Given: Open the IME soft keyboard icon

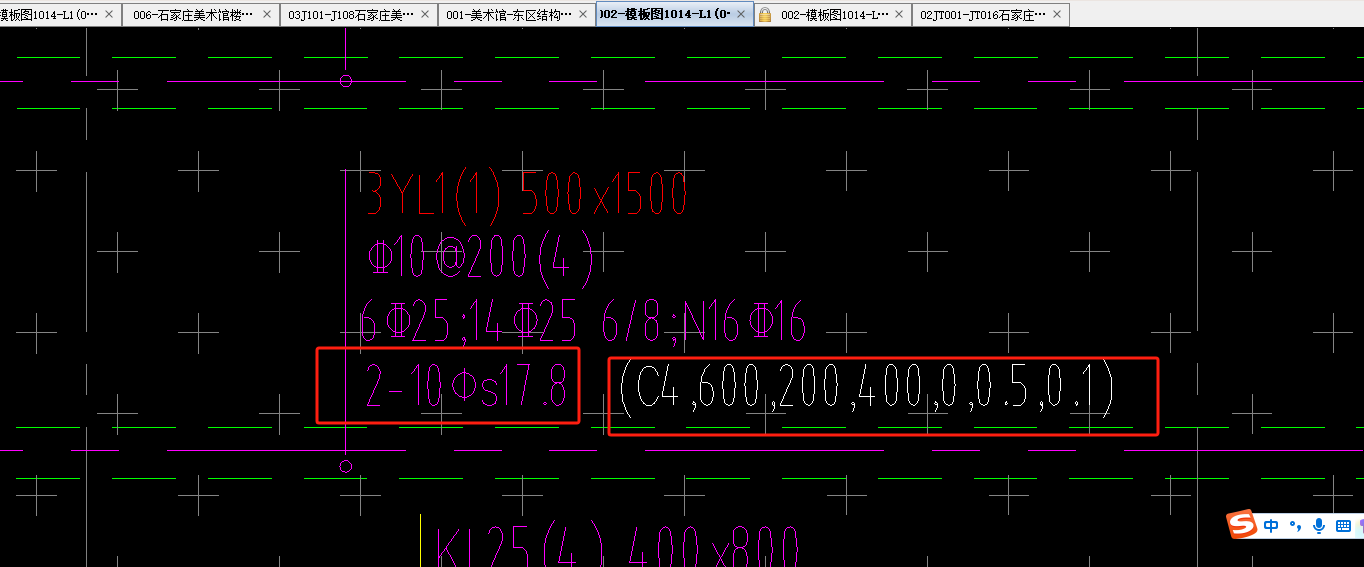Looking at the screenshot, I should pyautogui.click(x=1343, y=525).
